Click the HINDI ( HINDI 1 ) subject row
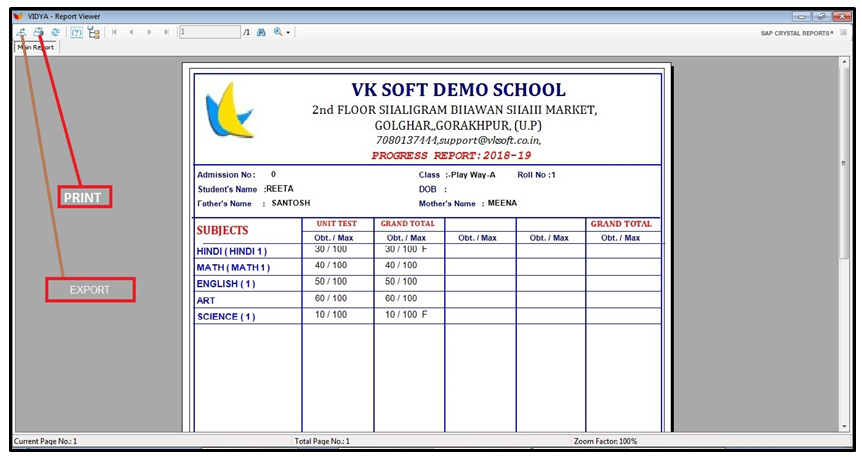The image size is (862, 457). point(232,251)
